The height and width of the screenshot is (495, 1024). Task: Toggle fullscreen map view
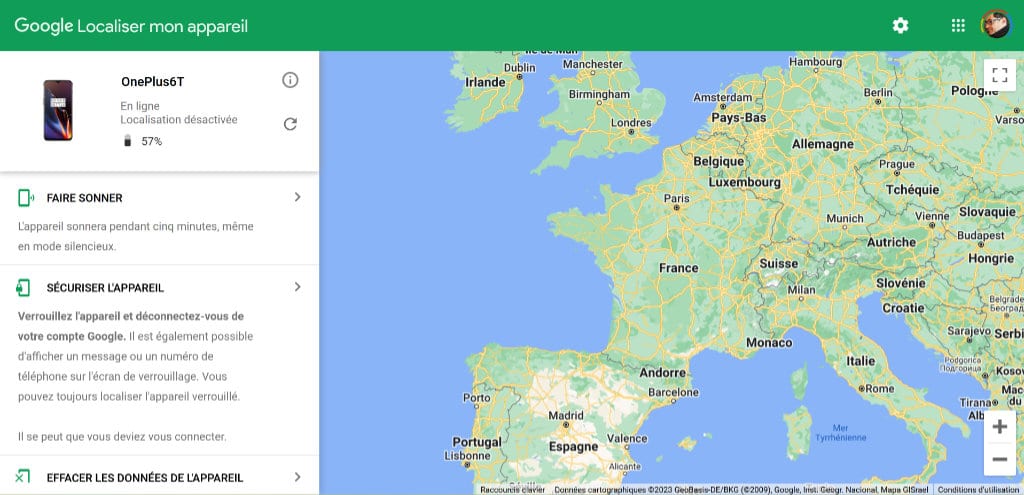coord(999,74)
